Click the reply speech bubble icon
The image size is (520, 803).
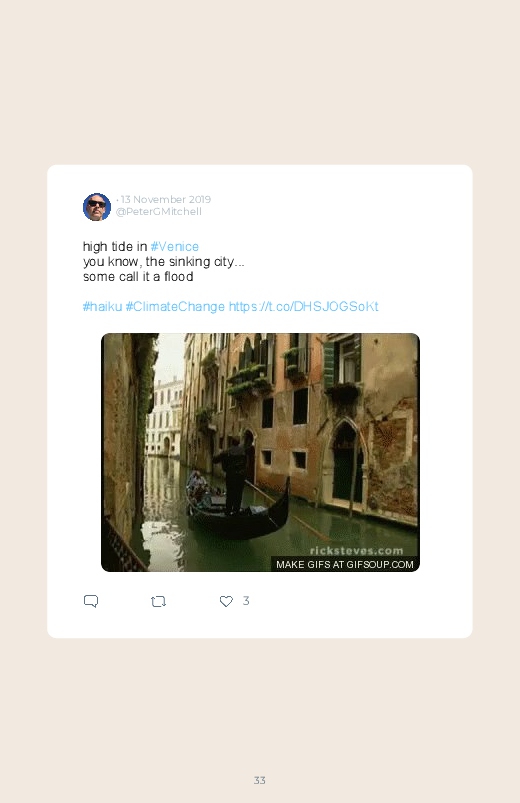(x=91, y=601)
